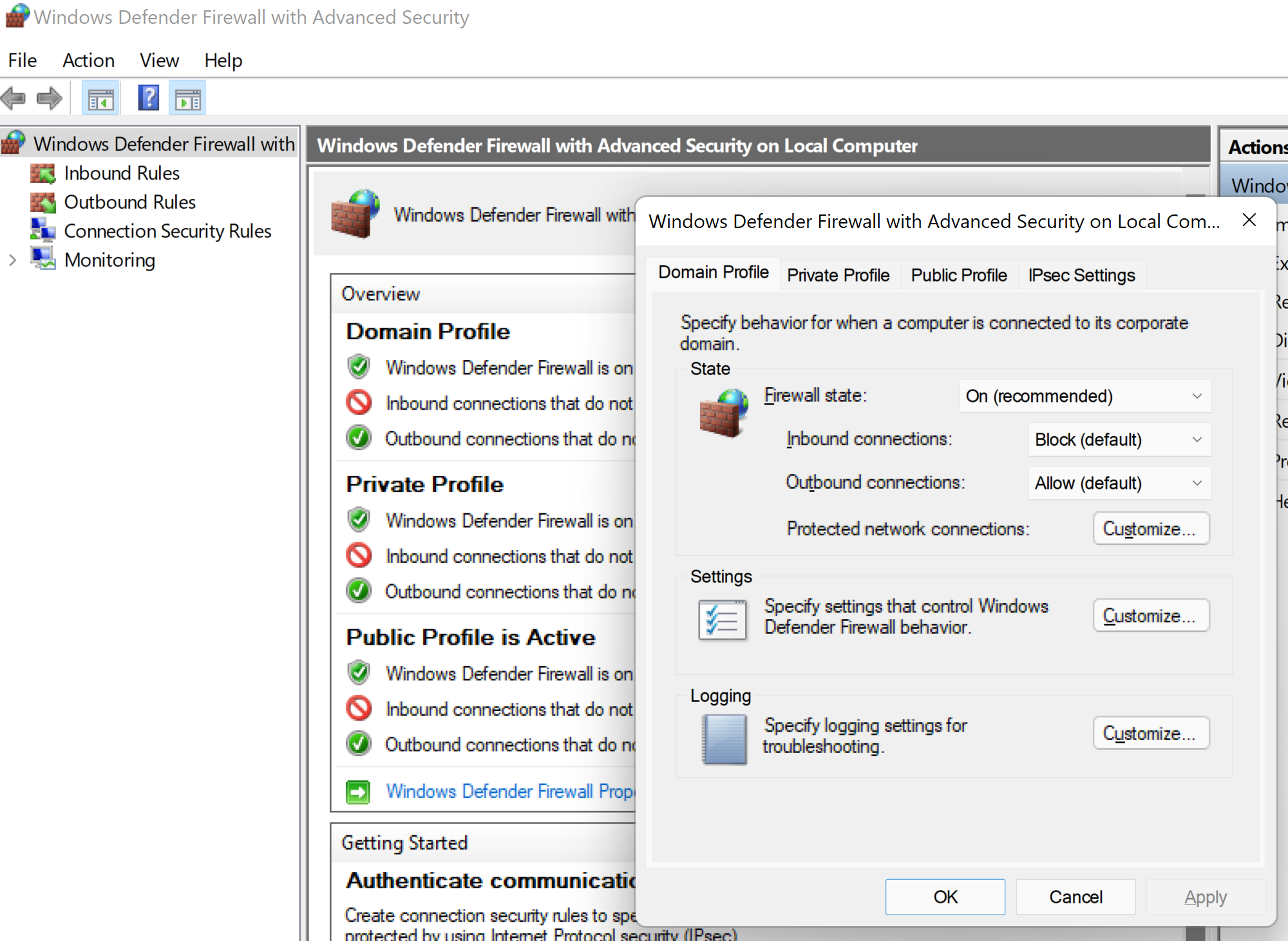Click Private Profile firewall-on green shield icon
Viewport: 1288px width, 941px height.
(359, 520)
